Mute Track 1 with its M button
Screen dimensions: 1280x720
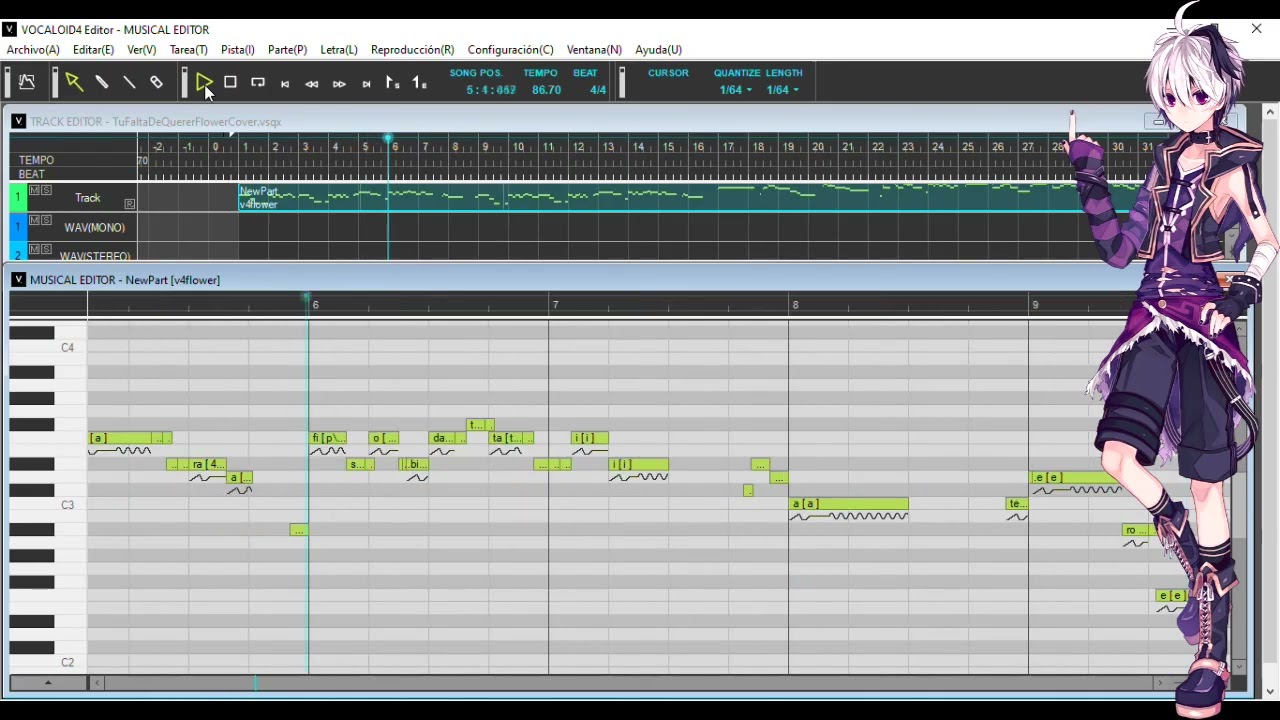(35, 190)
